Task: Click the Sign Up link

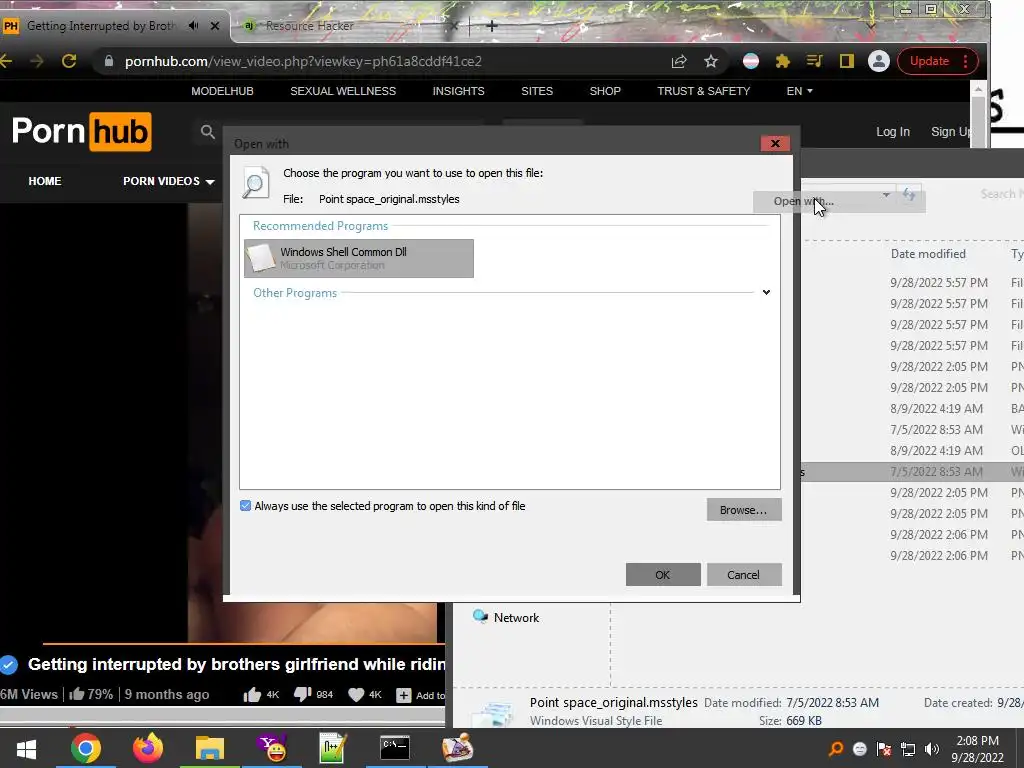Action: pos(951,132)
